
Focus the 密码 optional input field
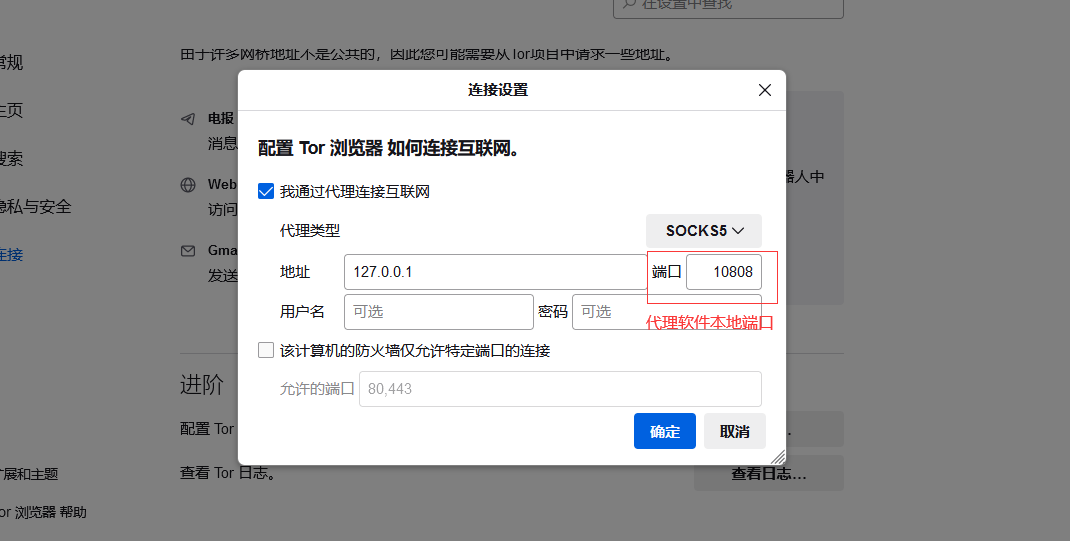tap(667, 312)
